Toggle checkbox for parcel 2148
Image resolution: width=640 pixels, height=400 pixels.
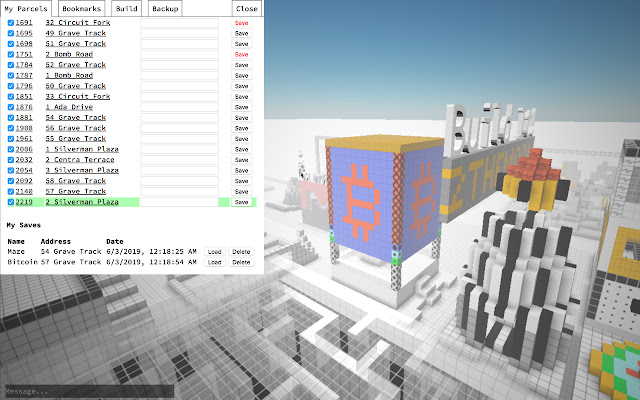click(11, 191)
